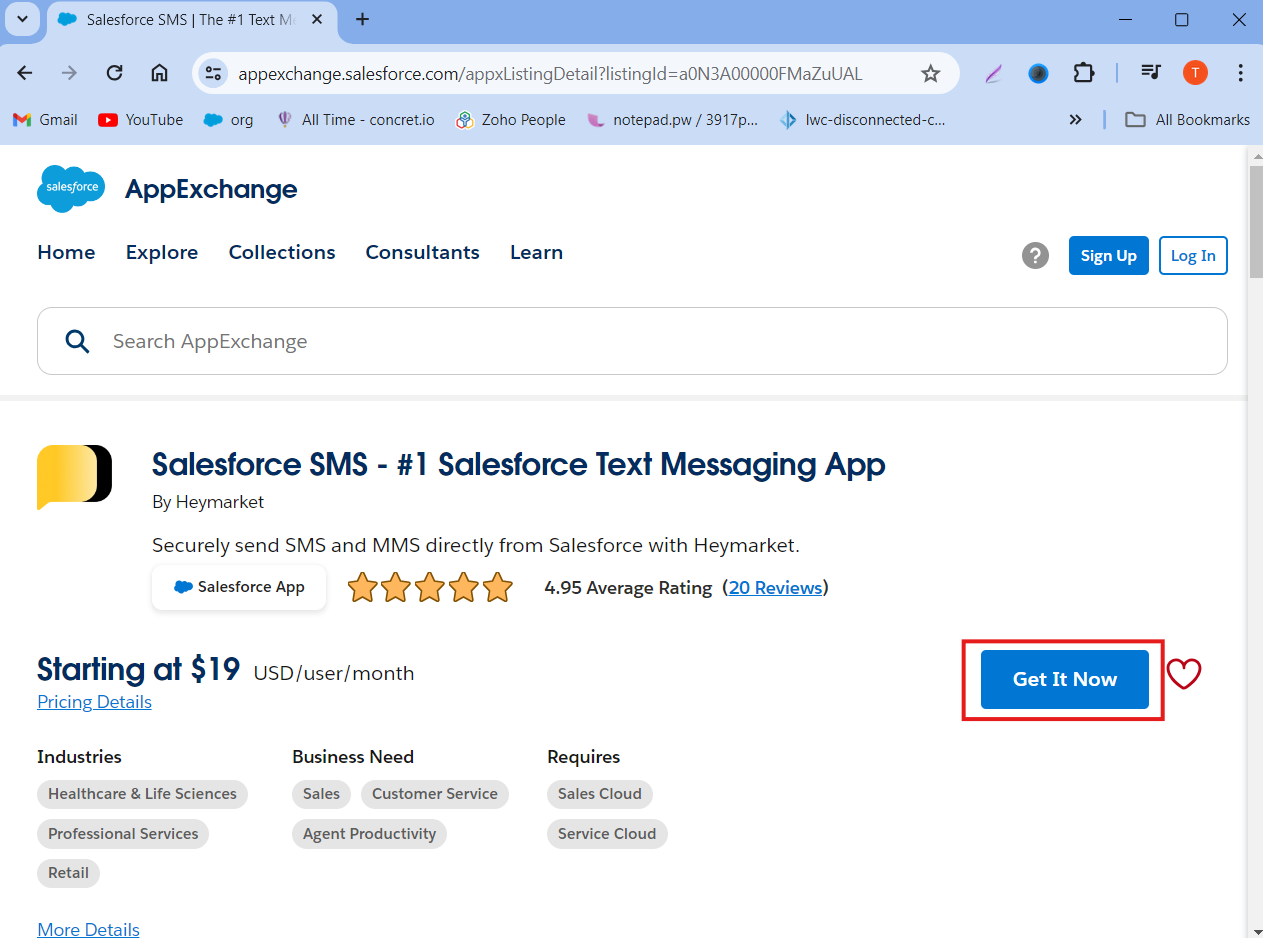
Task: Click the browser Back arrow
Action: [25, 73]
